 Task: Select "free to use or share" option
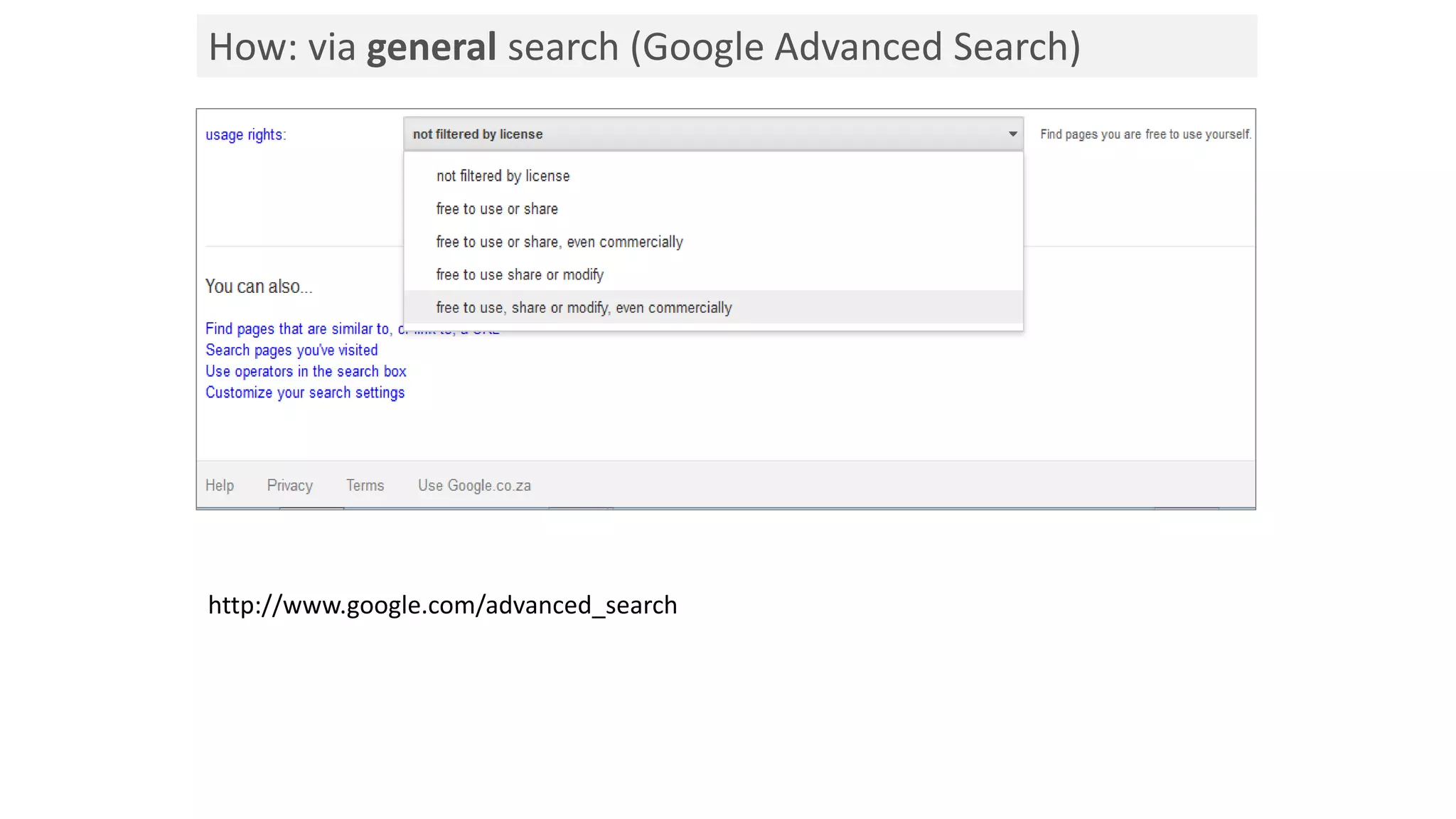[497, 208]
